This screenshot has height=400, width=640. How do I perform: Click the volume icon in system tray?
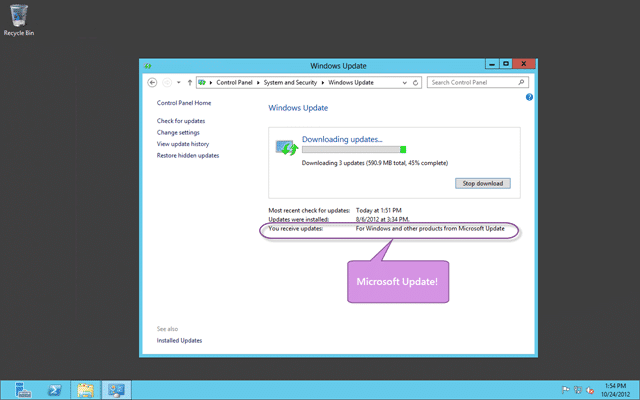tap(590, 390)
